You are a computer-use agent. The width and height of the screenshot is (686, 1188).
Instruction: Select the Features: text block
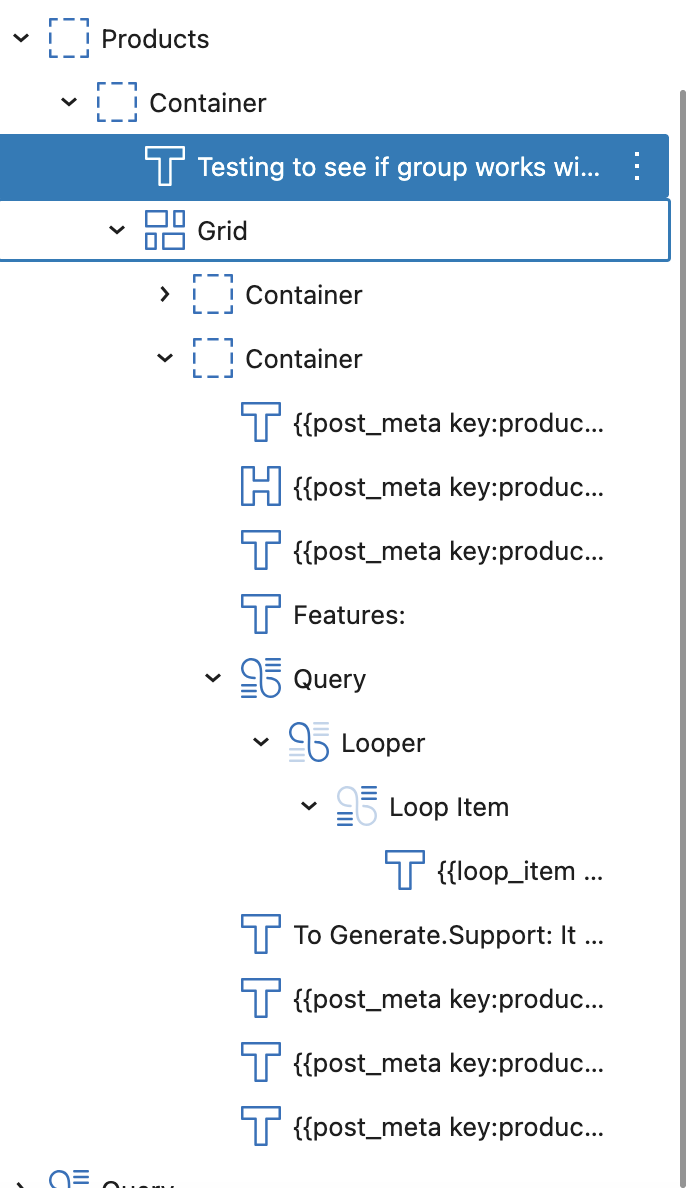349,615
